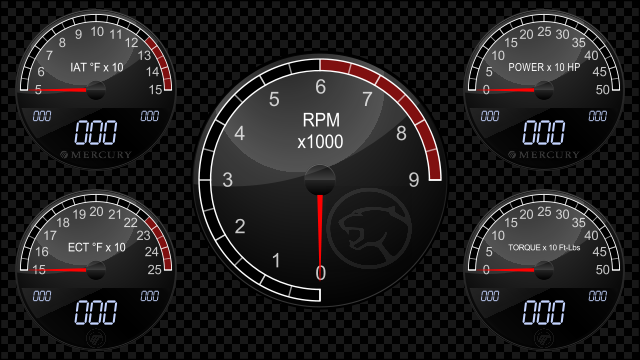Click the large digital readout on ECT gauge
The image size is (640, 360).
(96, 312)
